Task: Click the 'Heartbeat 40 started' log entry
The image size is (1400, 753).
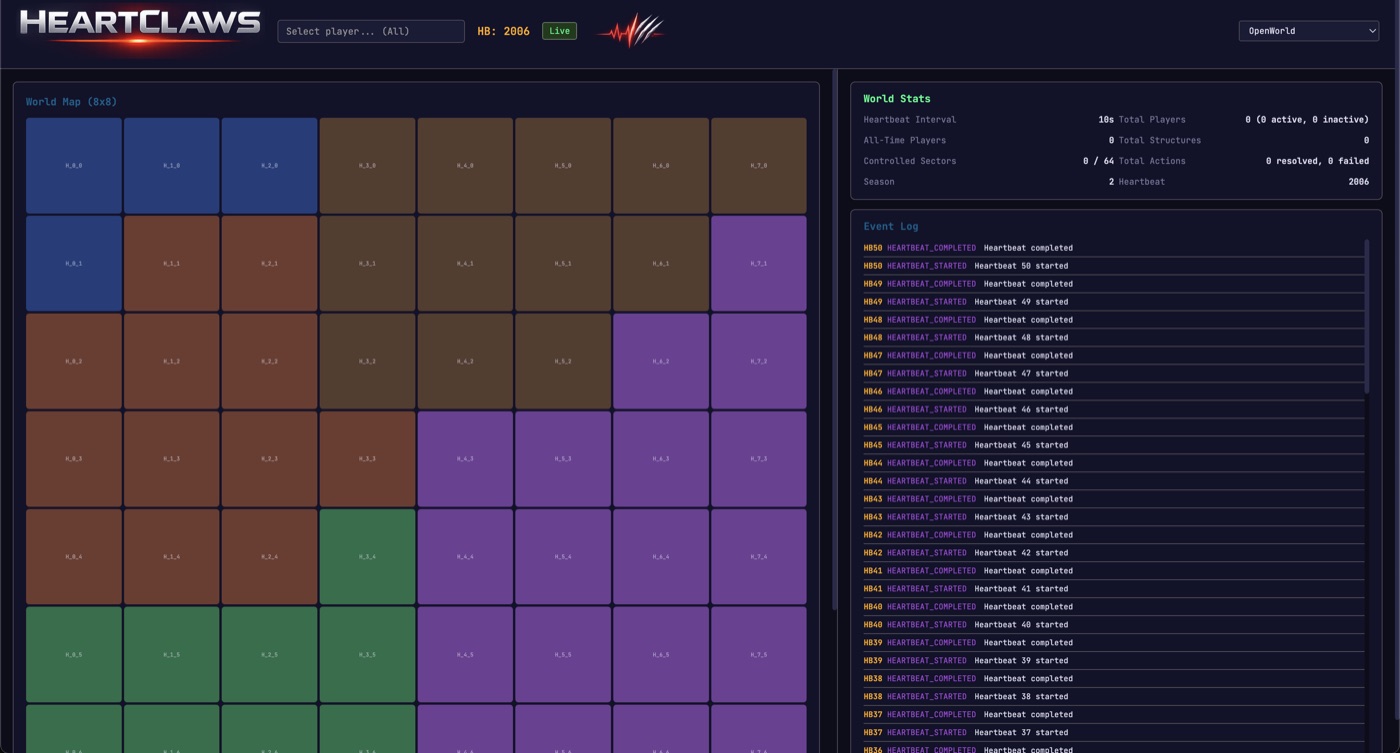Action: (1113, 625)
